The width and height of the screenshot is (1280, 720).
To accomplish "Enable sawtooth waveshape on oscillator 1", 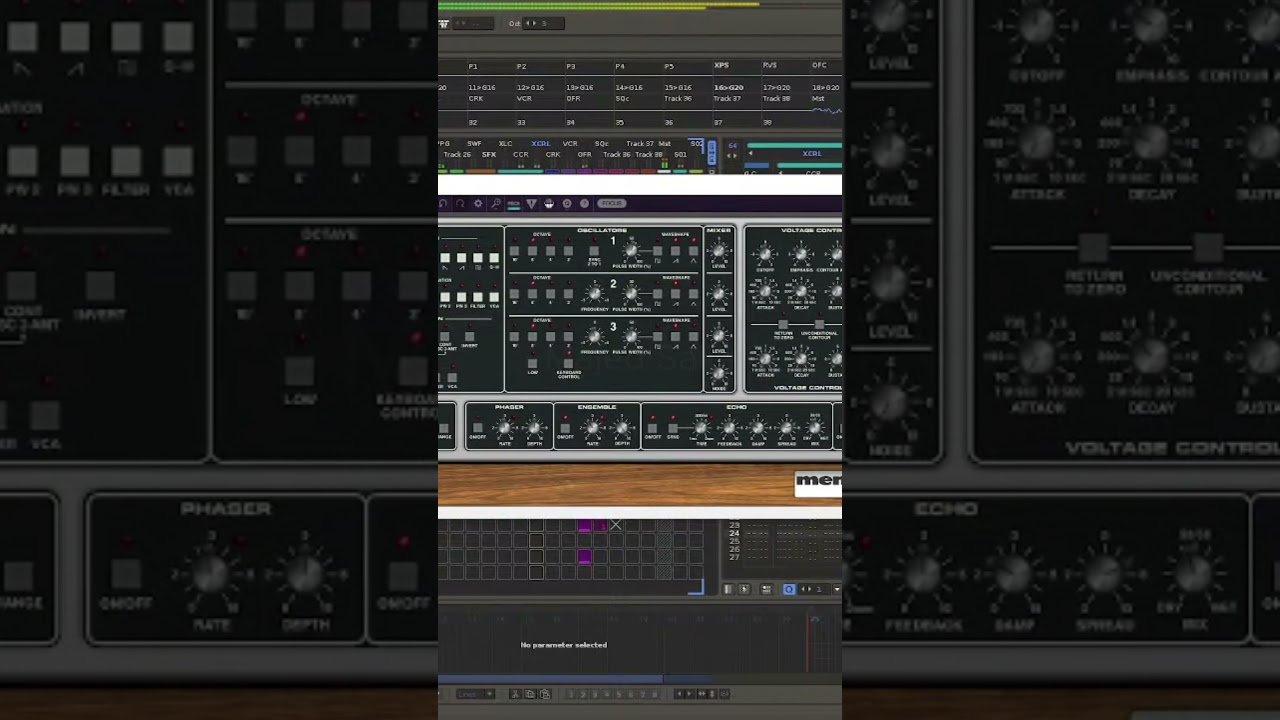I will pyautogui.click(x=675, y=251).
